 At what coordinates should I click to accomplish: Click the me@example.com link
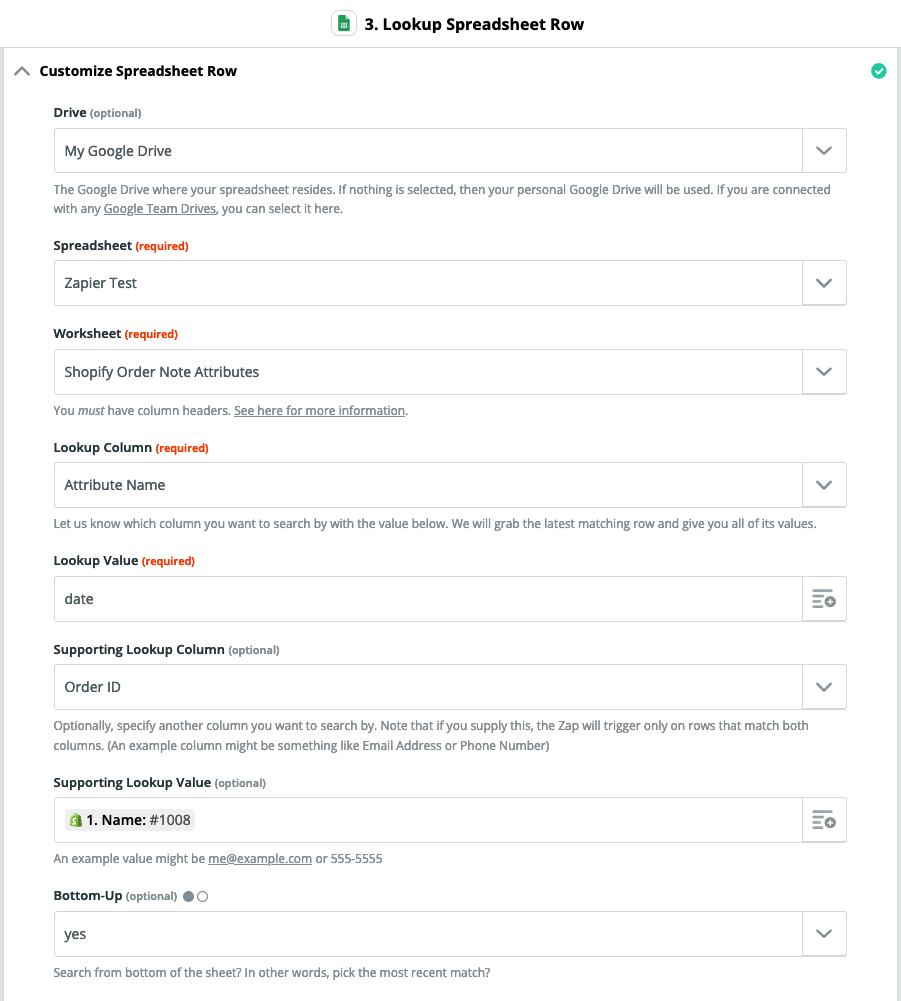pos(260,859)
